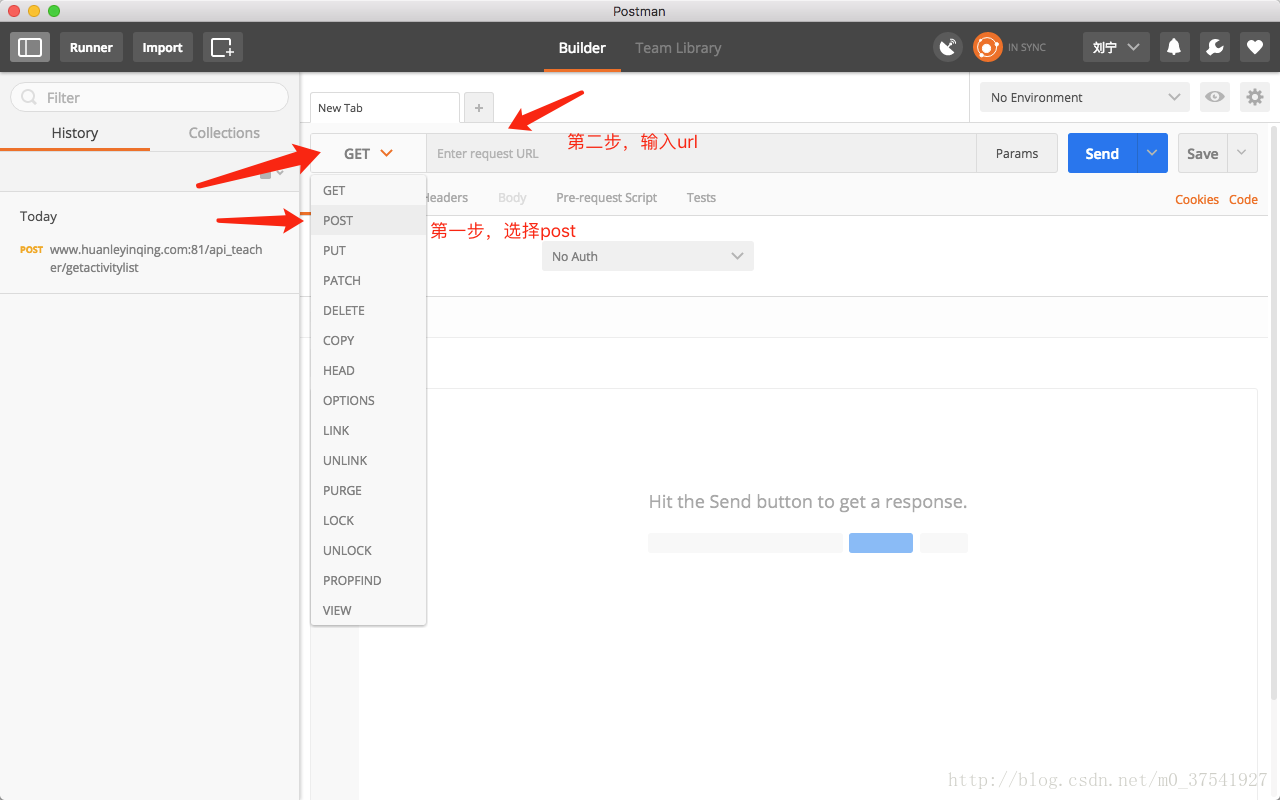Click the Params button
Viewport: 1280px width, 800px height.
1017,153
